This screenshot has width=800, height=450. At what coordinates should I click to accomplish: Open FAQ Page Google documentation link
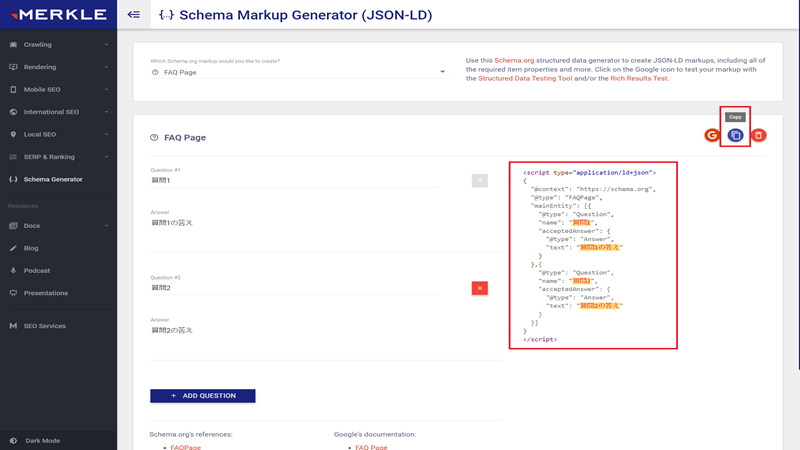[x=371, y=447]
